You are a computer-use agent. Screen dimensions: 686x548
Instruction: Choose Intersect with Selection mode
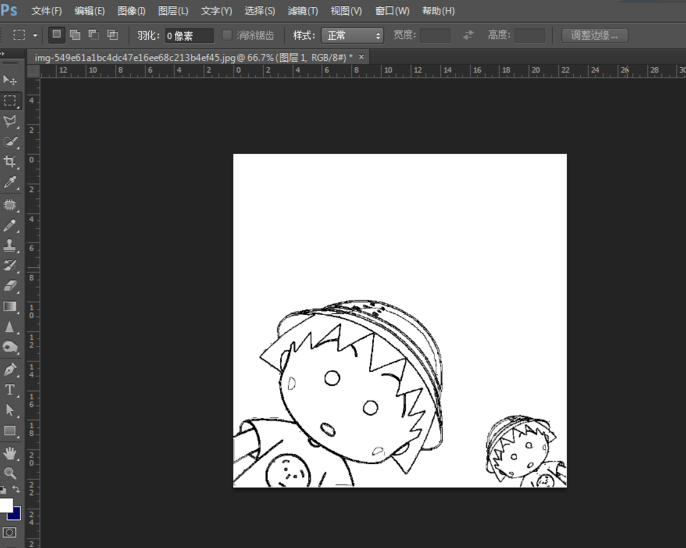pos(113,35)
